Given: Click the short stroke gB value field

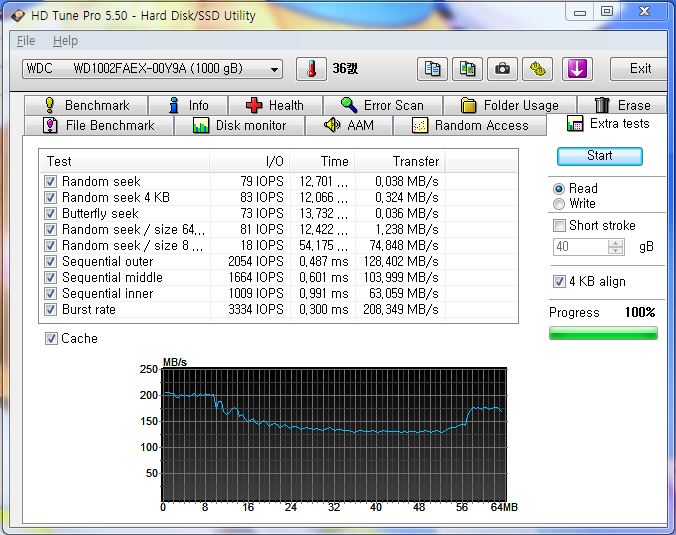Looking at the screenshot, I should 580,247.
